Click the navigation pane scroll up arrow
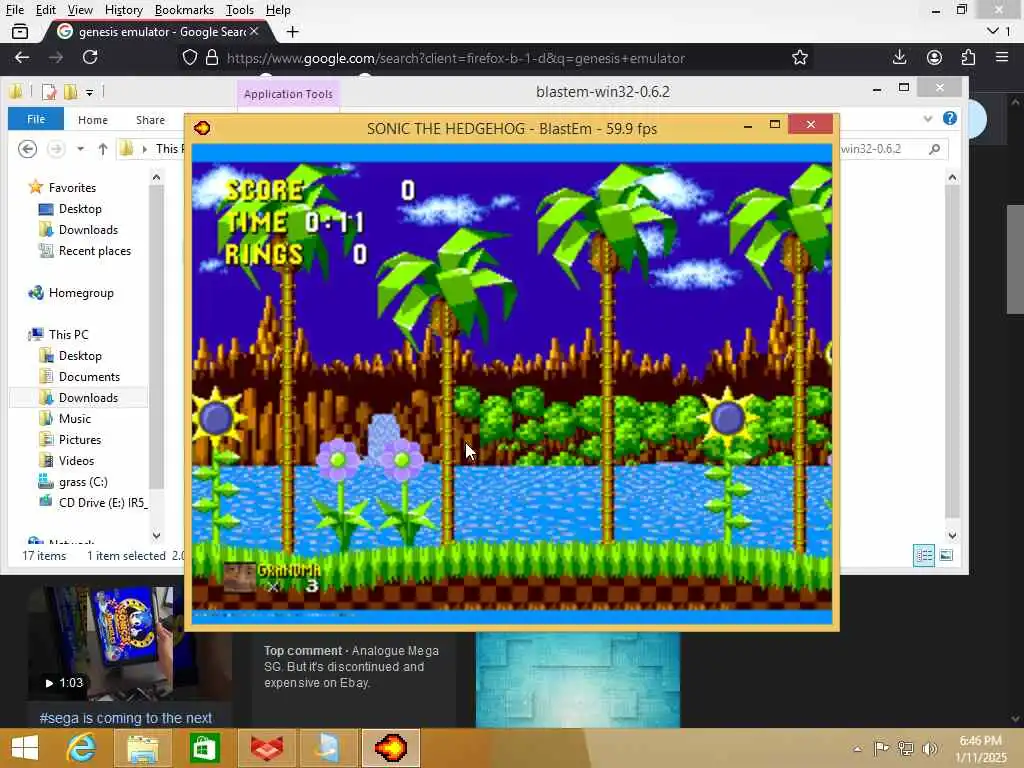Viewport: 1024px width, 768px height. pyautogui.click(x=156, y=177)
